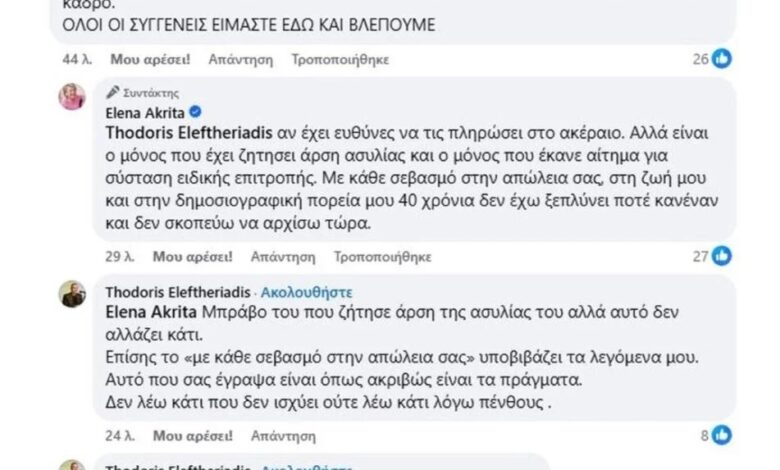Screen dimensions: 780x470
Task: Open the Elena Akrita commenter name
Action: pyautogui.click(x=145, y=112)
